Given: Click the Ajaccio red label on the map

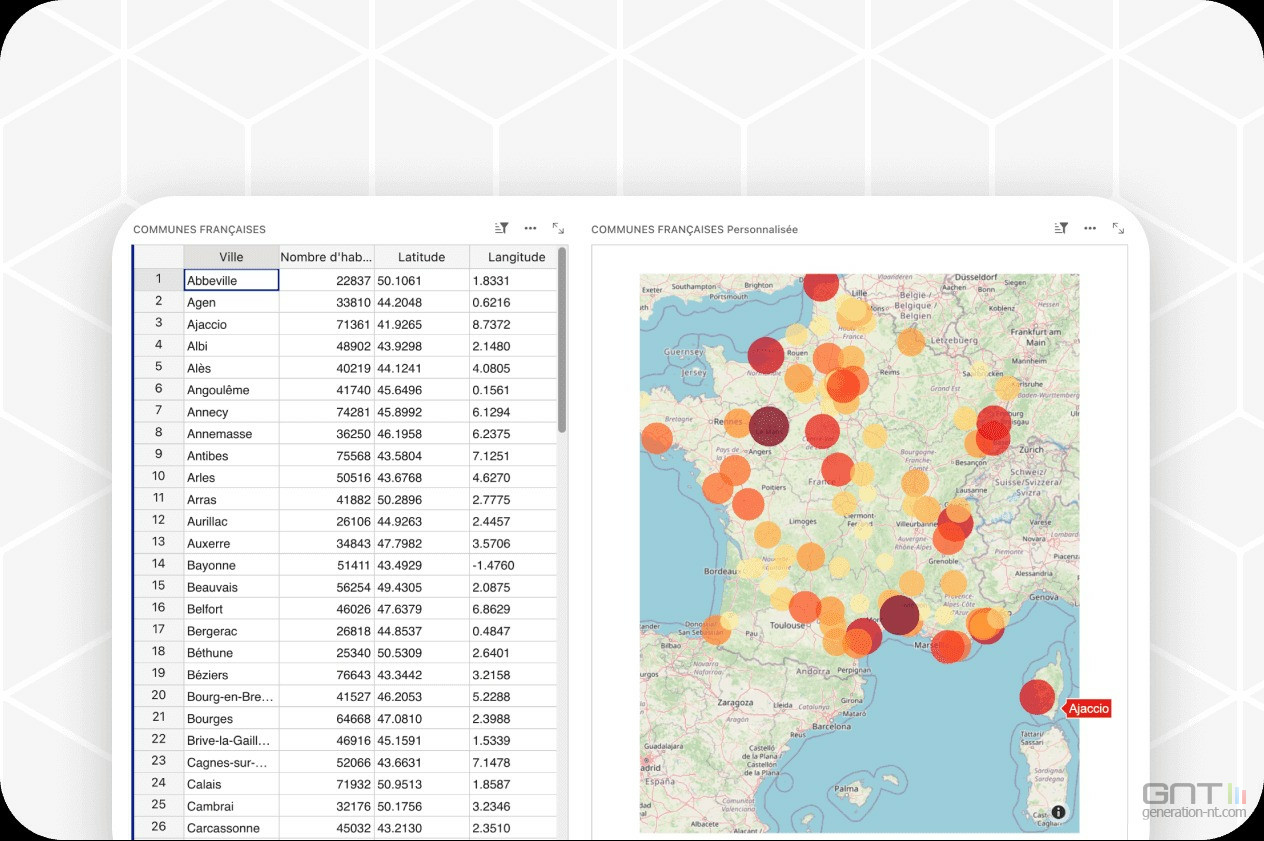Looking at the screenshot, I should (1088, 709).
